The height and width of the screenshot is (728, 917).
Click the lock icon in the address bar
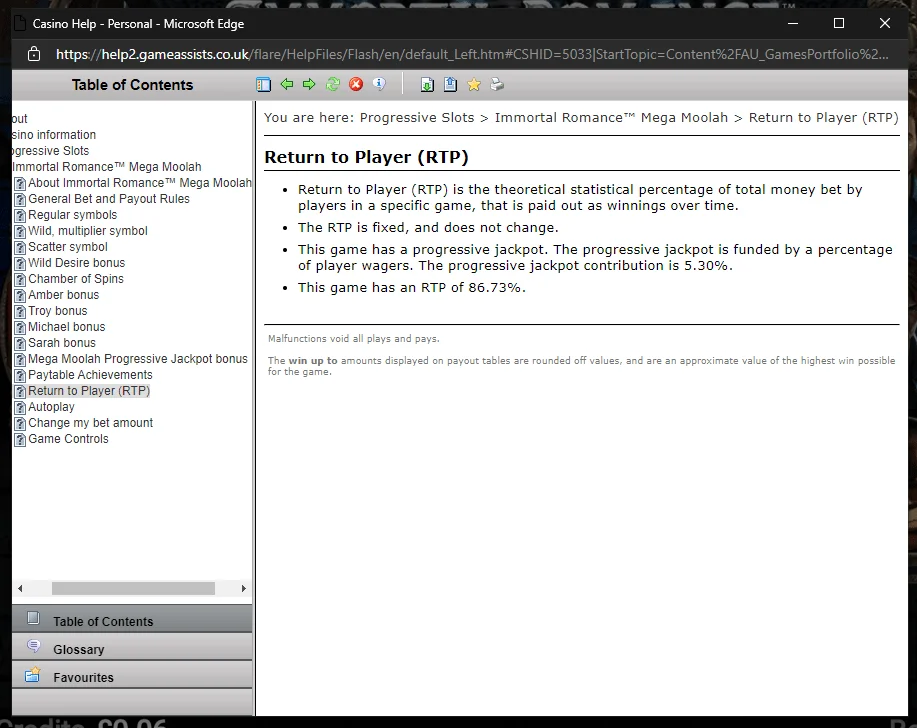click(x=34, y=54)
